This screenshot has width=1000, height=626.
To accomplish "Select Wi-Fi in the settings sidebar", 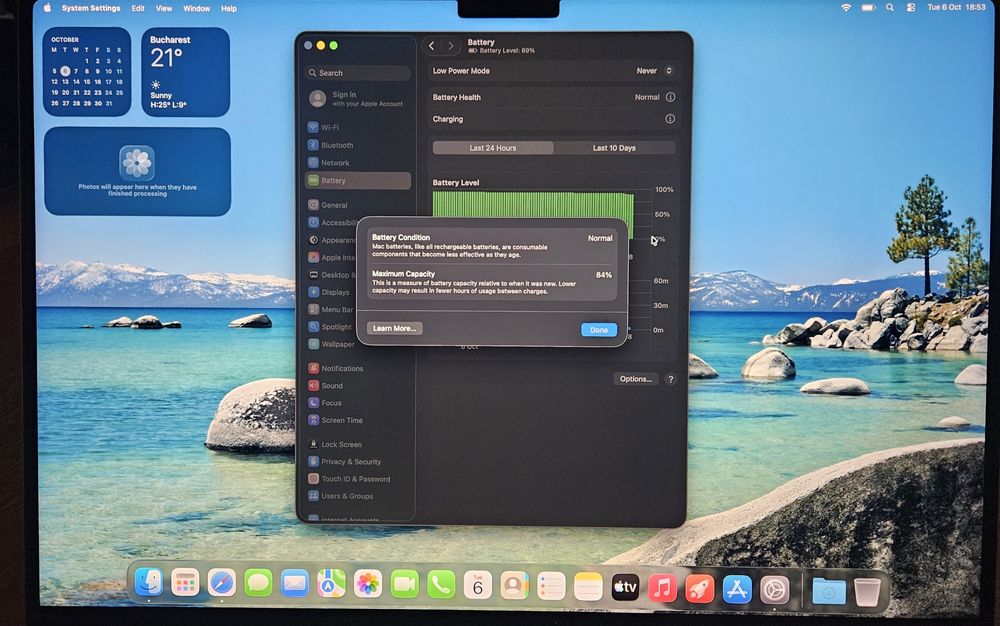I will [358, 127].
